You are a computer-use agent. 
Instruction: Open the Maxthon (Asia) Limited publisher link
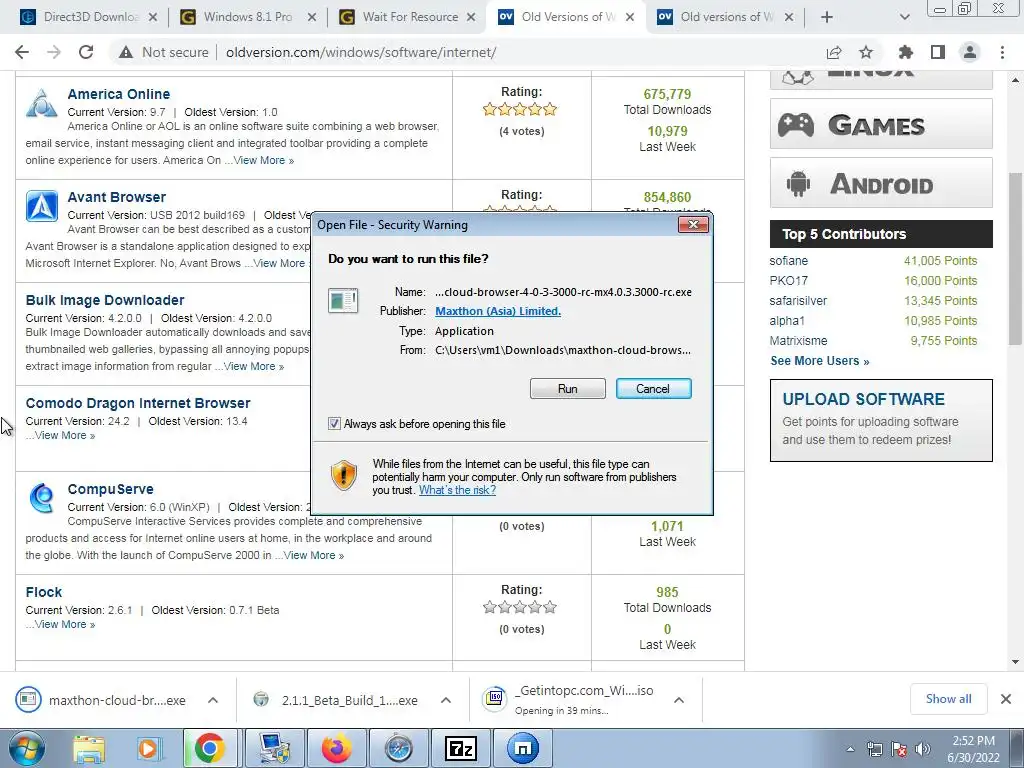tap(498, 311)
